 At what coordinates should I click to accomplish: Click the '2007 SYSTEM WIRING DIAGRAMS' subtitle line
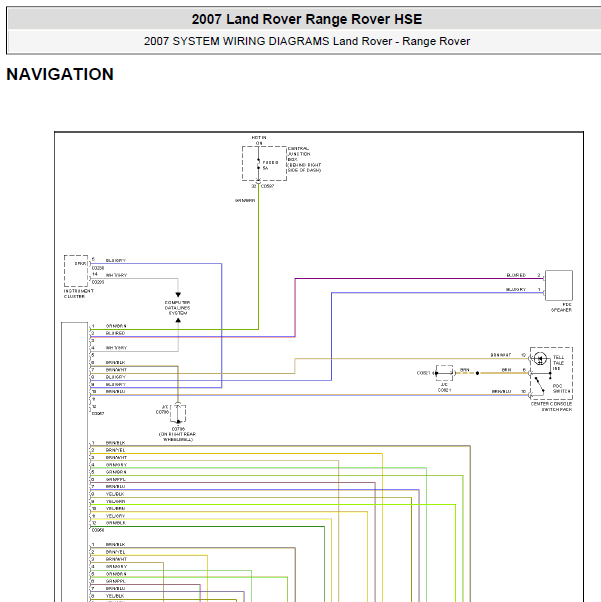tap(306, 41)
